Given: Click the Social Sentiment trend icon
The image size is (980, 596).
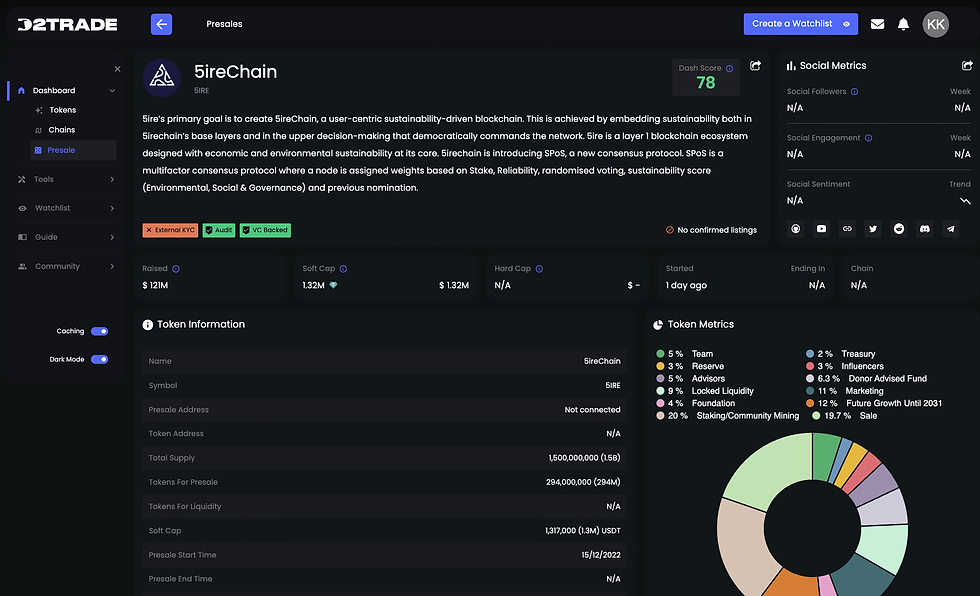Looking at the screenshot, I should pos(965,201).
